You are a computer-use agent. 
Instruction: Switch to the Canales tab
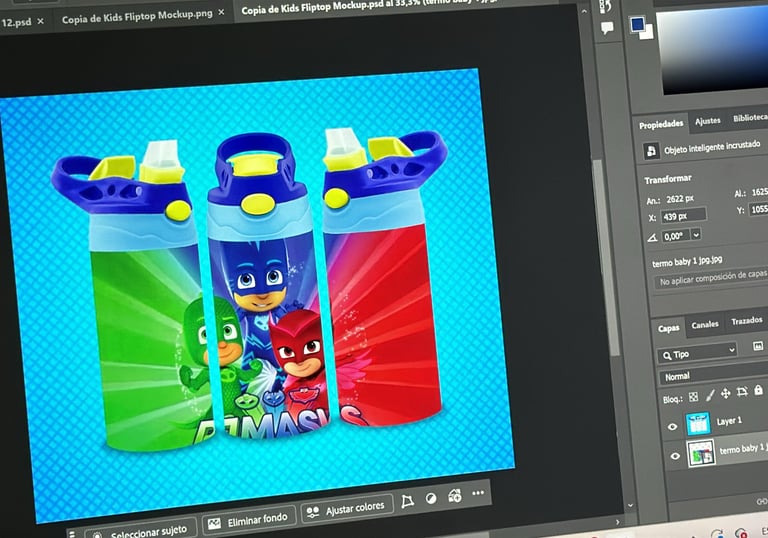click(x=705, y=324)
